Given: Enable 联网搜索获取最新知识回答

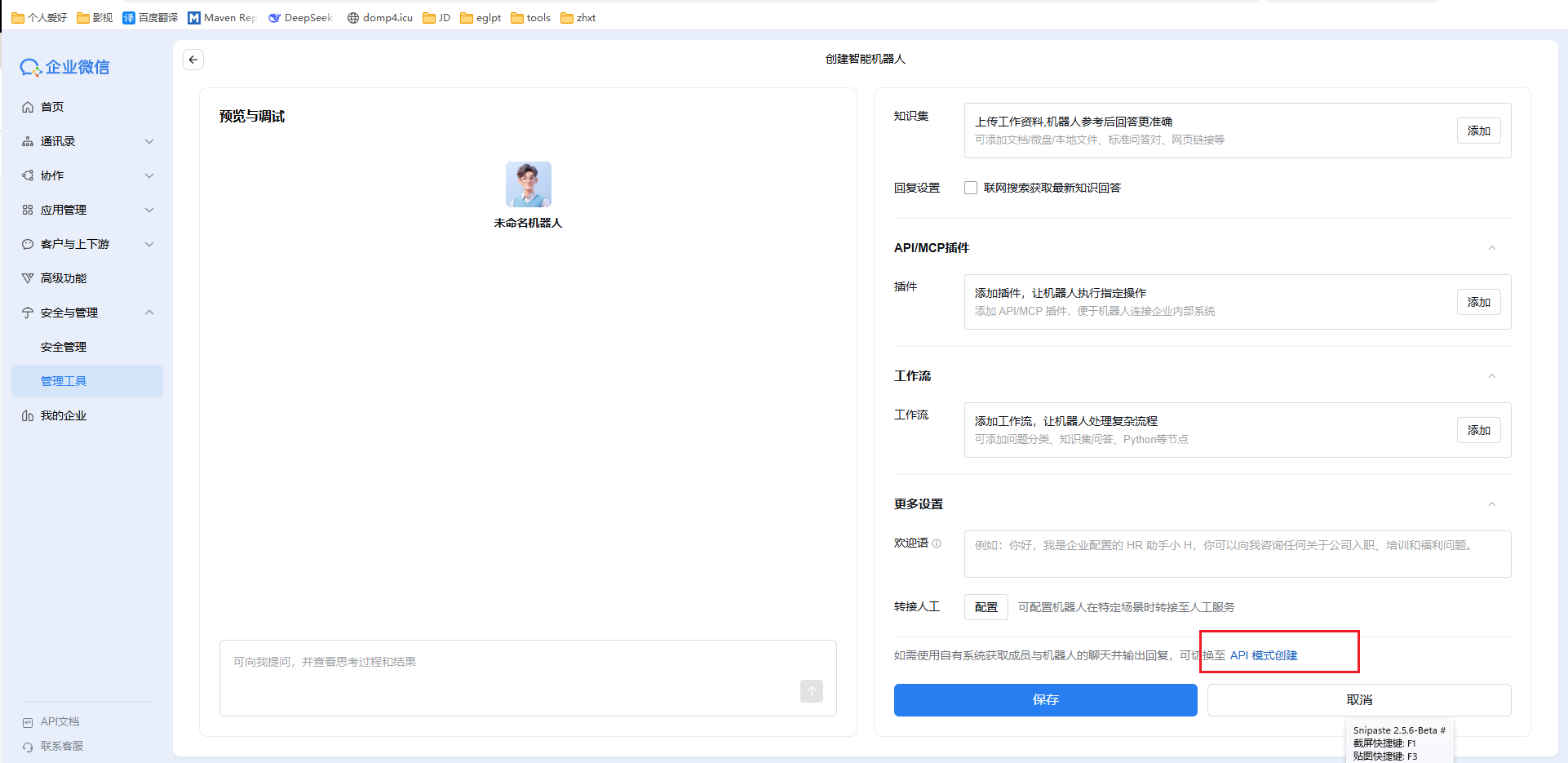Looking at the screenshot, I should click(x=970, y=187).
